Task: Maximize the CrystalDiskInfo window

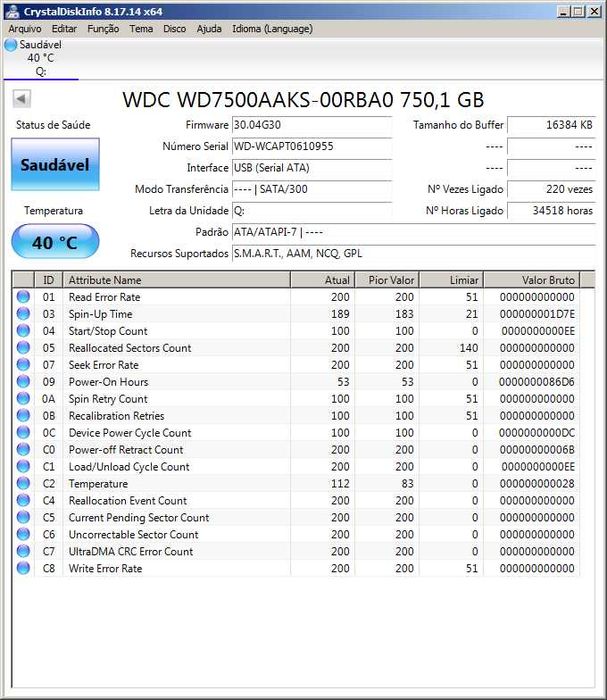Action: click(x=578, y=12)
